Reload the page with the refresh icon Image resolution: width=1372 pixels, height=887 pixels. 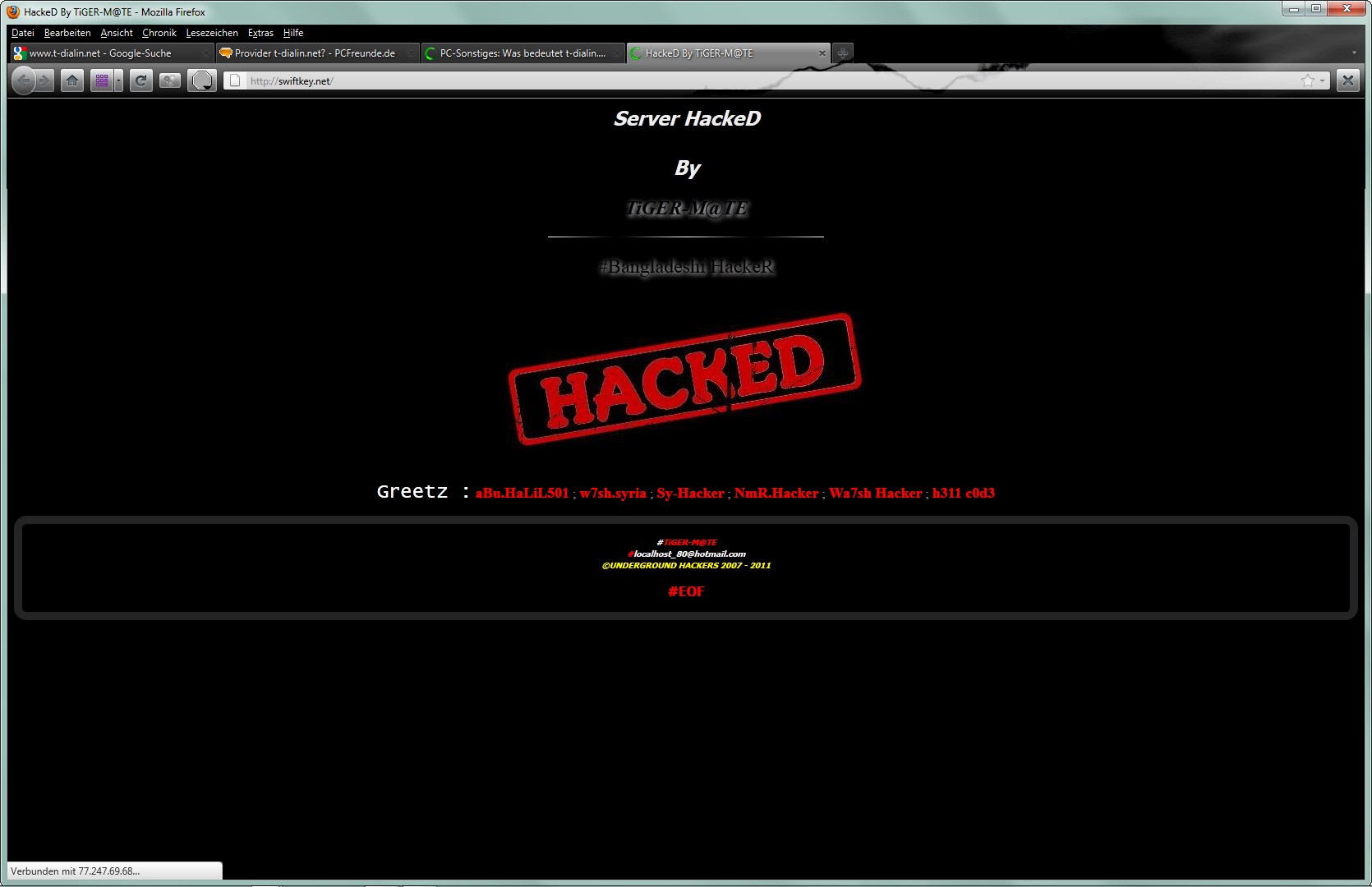point(141,80)
